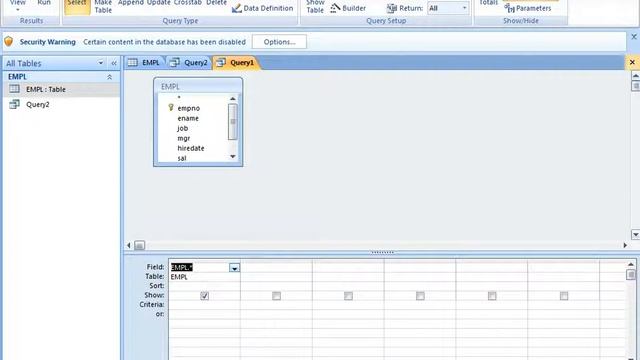Click the EMPL field list scrollbar thumb
The height and width of the screenshot is (360, 640).
pyautogui.click(x=233, y=121)
